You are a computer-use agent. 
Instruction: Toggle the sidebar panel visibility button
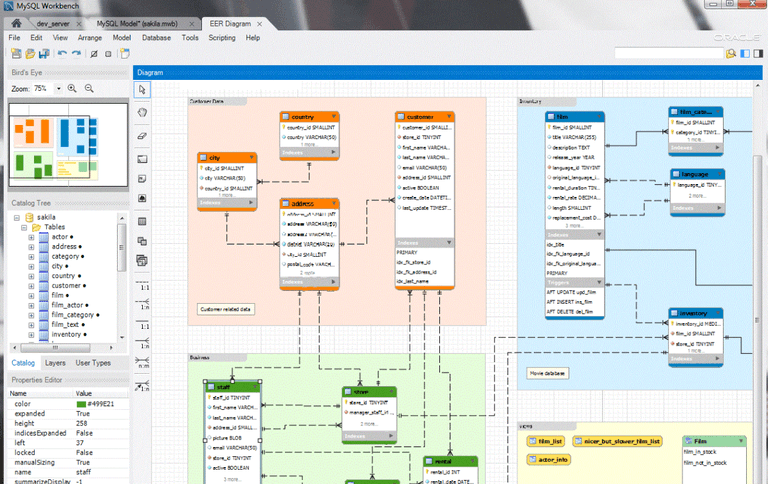(x=745, y=53)
